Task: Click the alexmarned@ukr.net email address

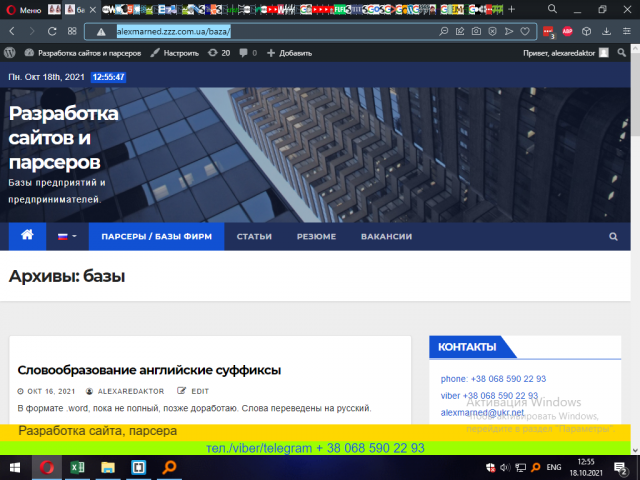Action: pos(482,413)
